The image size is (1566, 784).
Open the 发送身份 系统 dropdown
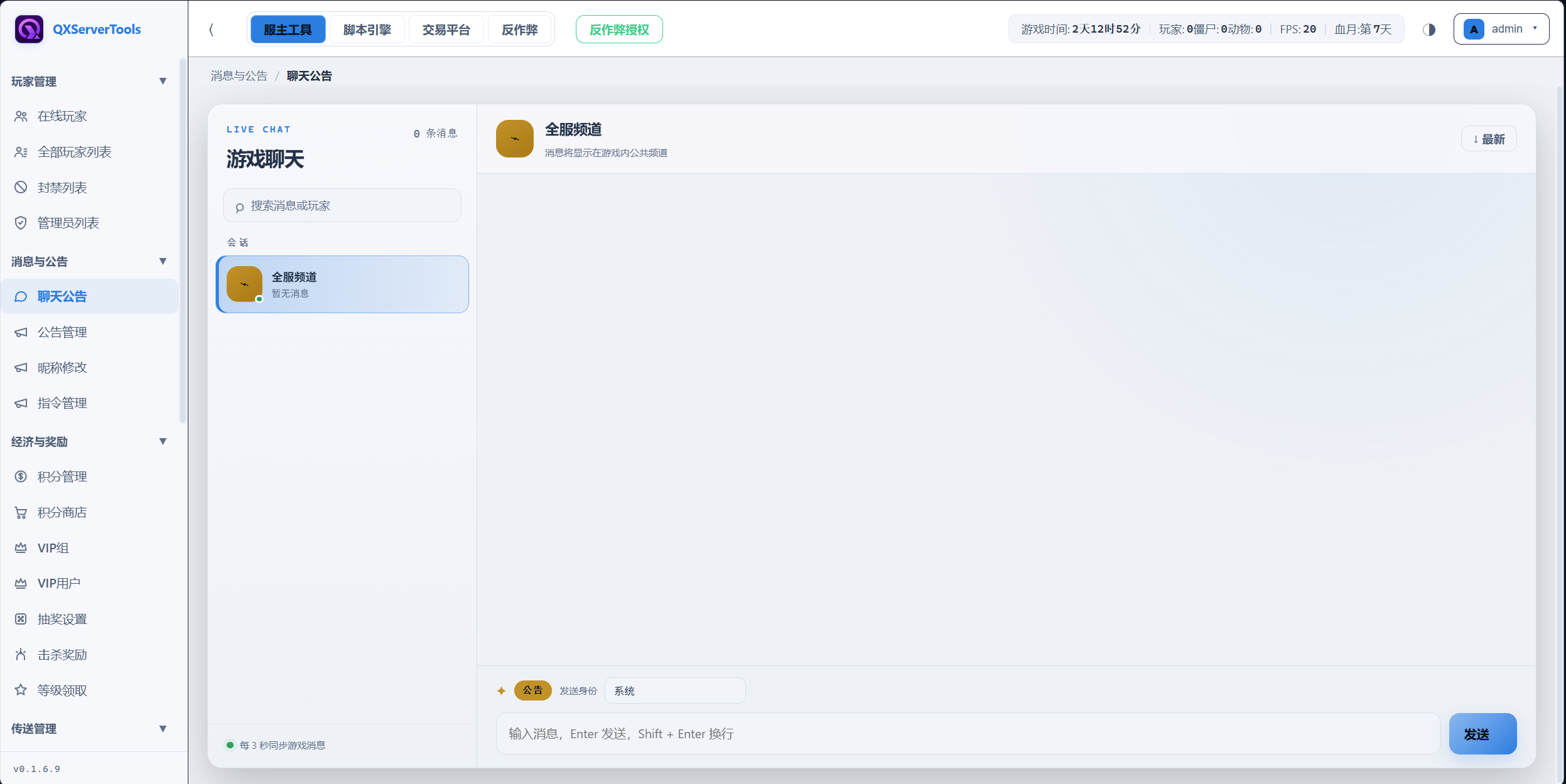(675, 690)
